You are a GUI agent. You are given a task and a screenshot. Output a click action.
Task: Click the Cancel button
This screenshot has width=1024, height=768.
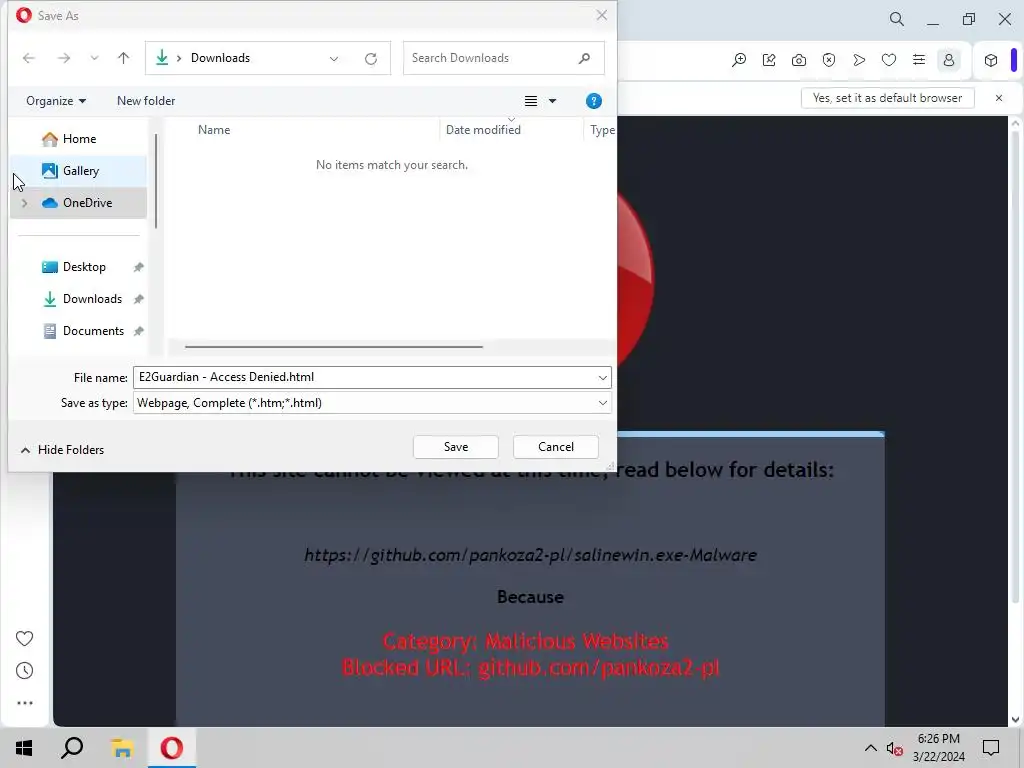pos(556,447)
